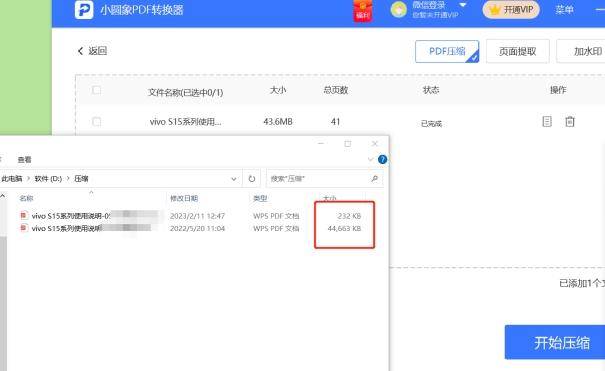Check the vivo S15 file row checkbox
605x371 pixels.
(96, 122)
